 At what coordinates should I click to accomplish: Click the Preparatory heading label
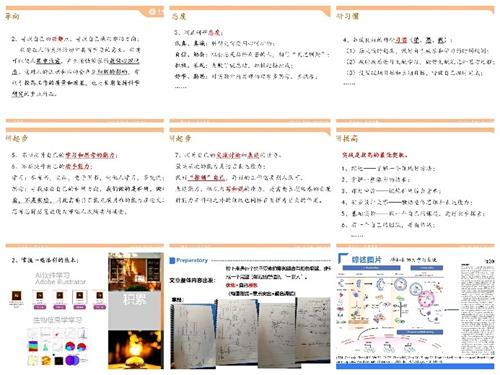tap(192, 260)
